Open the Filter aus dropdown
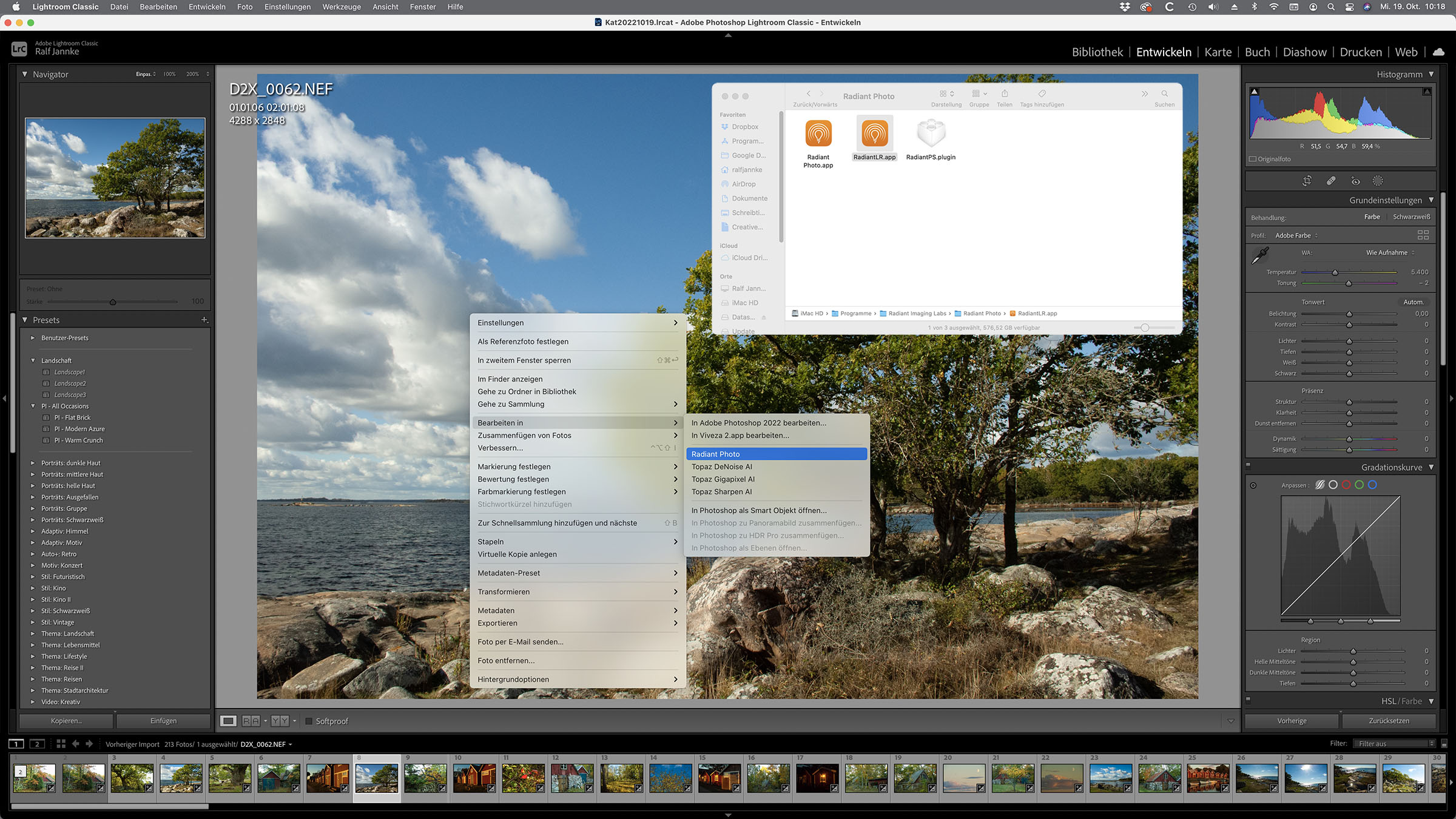Viewport: 1456px width, 819px height. click(x=1395, y=744)
